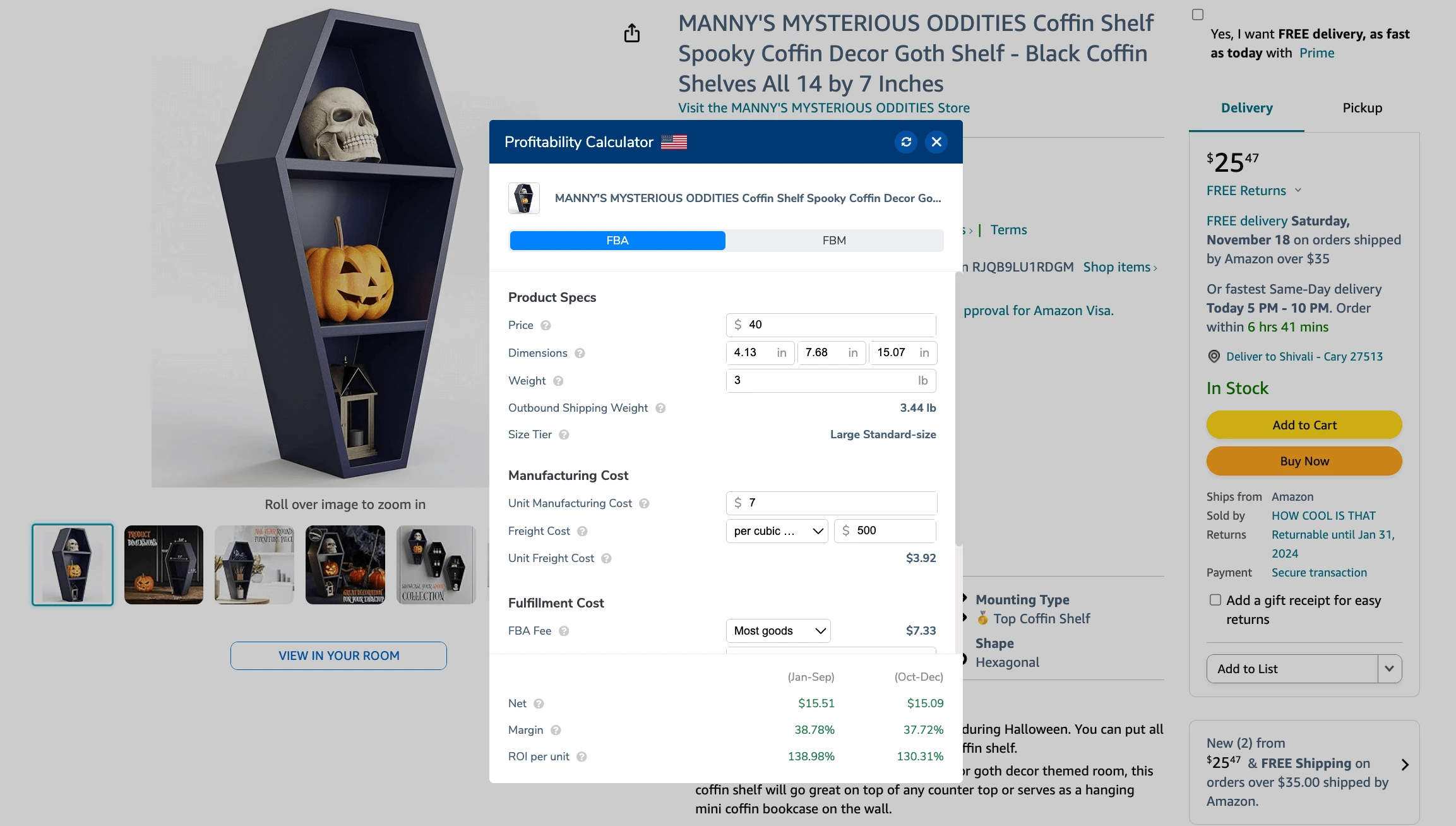Click the share icon above product image
Viewport: 1456px width, 826px height.
click(x=632, y=33)
